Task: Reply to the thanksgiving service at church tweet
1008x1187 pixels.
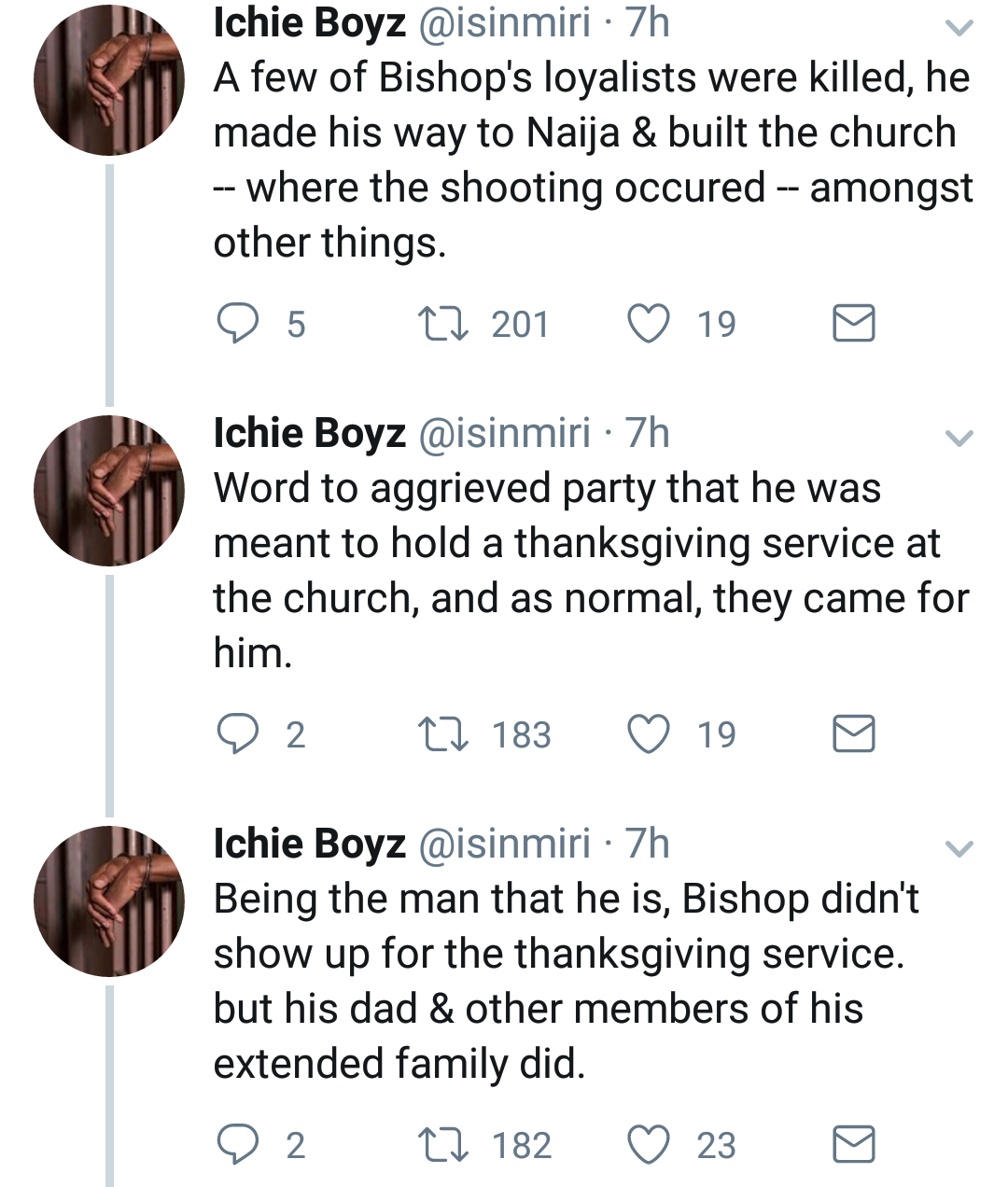Action: click(238, 734)
